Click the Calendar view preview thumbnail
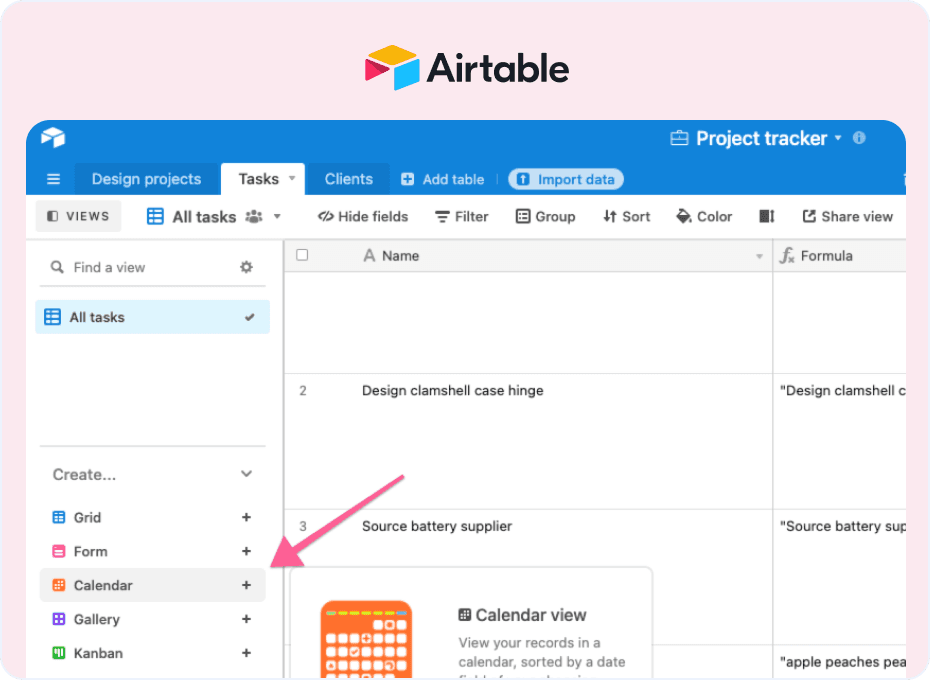930x680 pixels. click(367, 640)
